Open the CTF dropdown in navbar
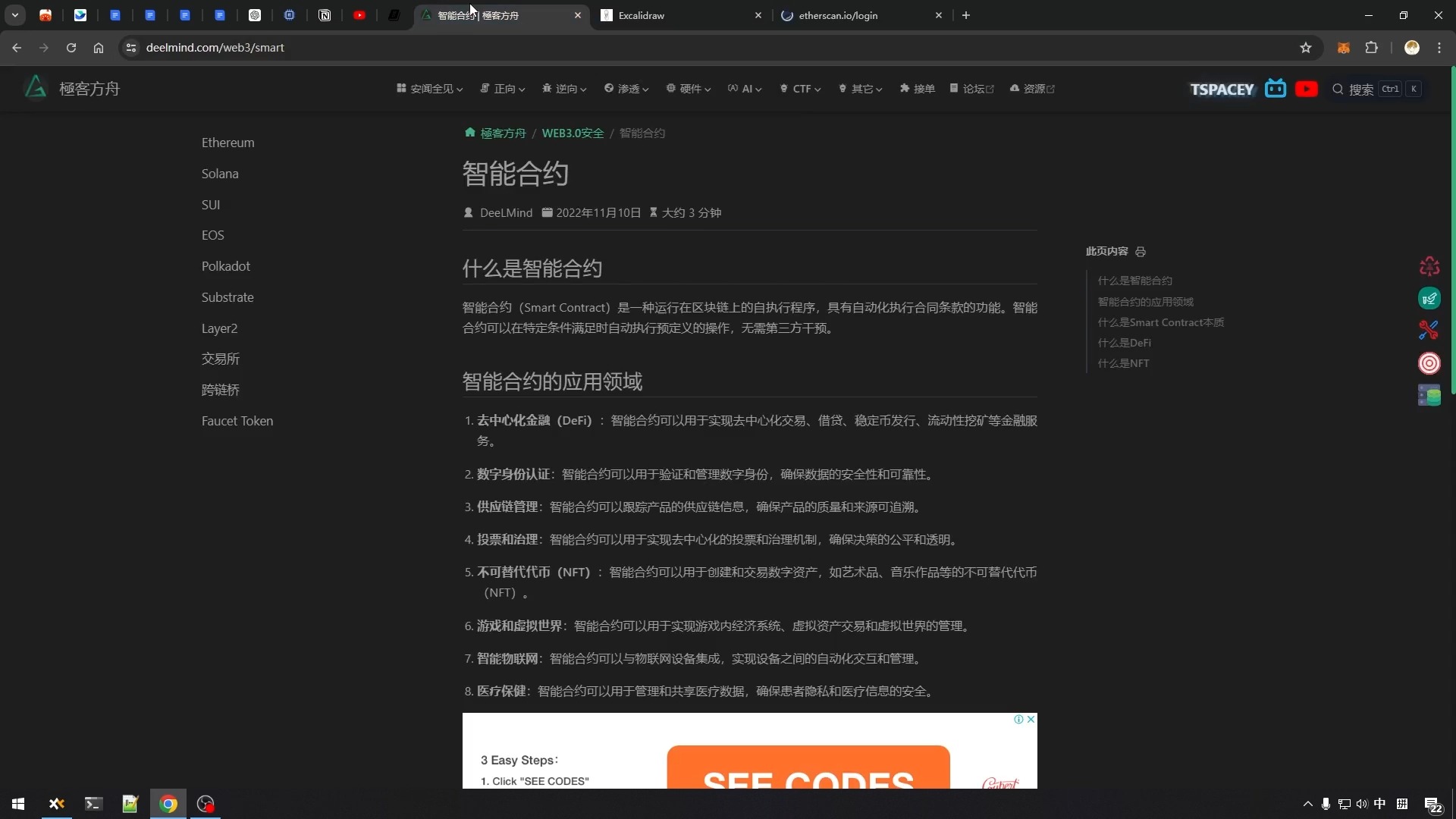This screenshot has width=1456, height=819. point(801,89)
